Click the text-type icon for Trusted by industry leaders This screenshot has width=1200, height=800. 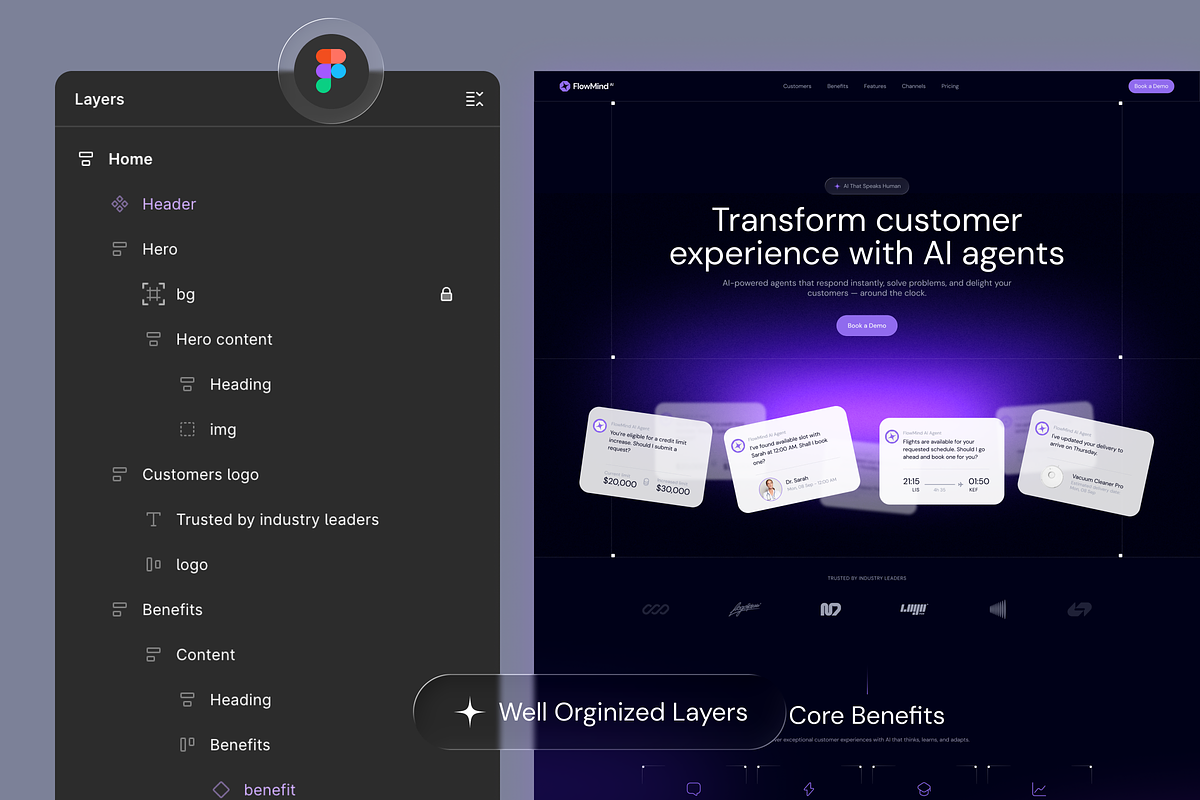tap(154, 520)
